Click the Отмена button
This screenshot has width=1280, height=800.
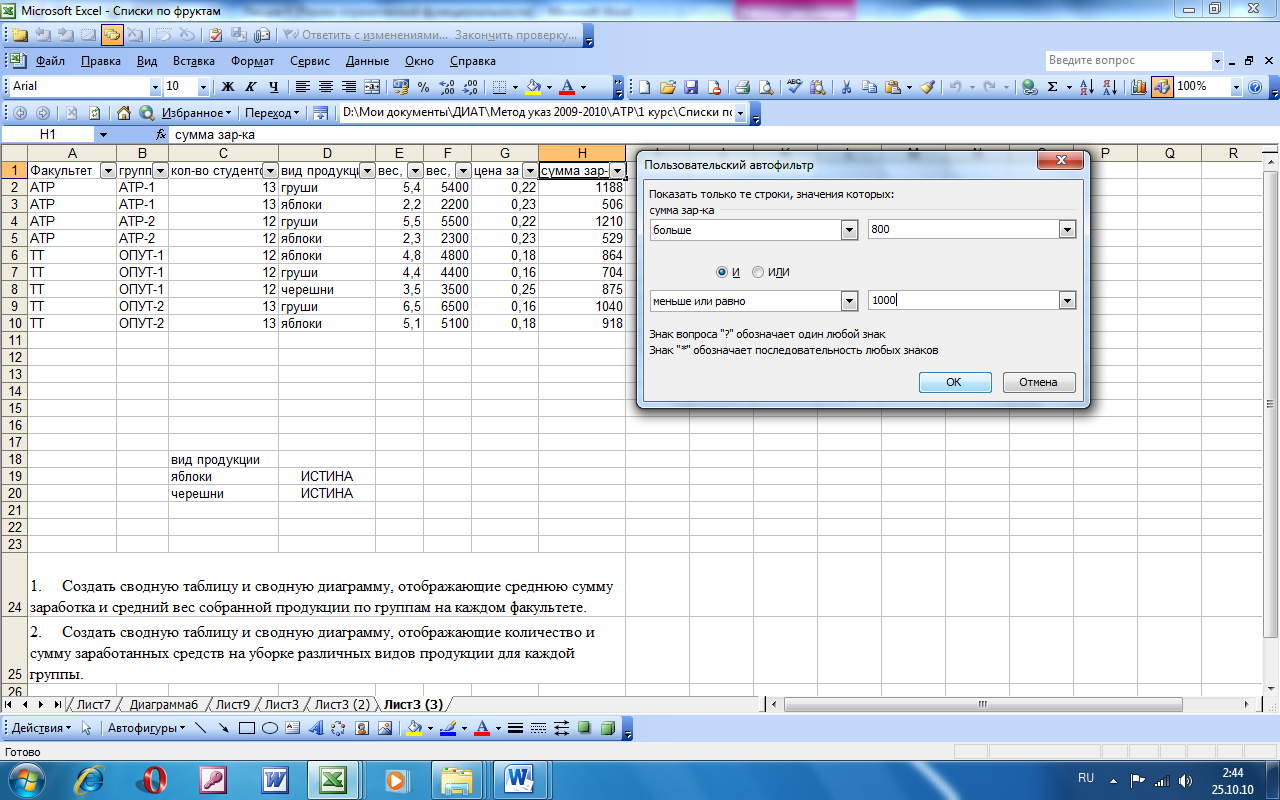(1038, 382)
